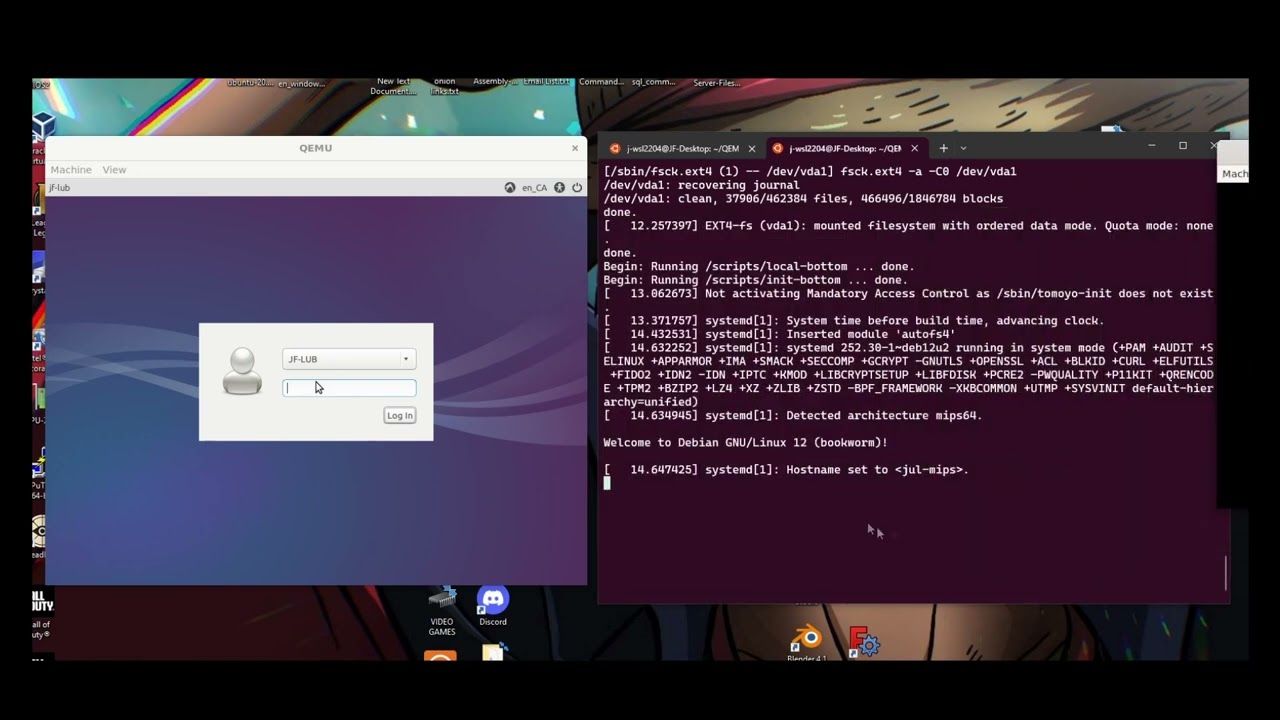Select the Command desktop file

coord(601,82)
